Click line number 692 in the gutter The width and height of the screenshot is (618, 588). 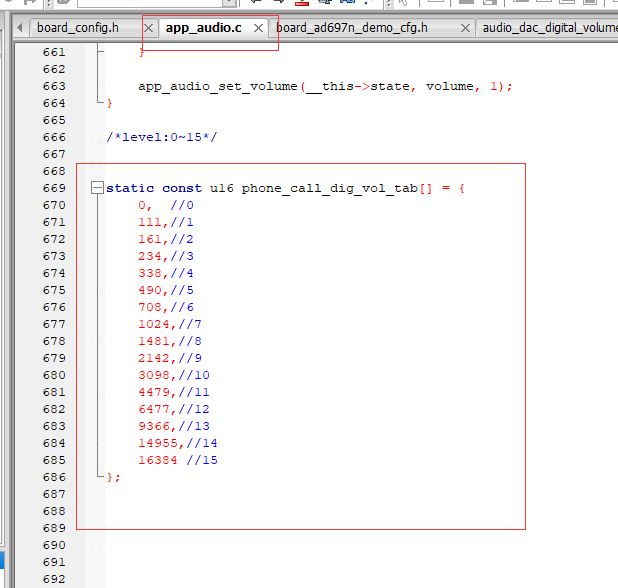pyautogui.click(x=54, y=579)
